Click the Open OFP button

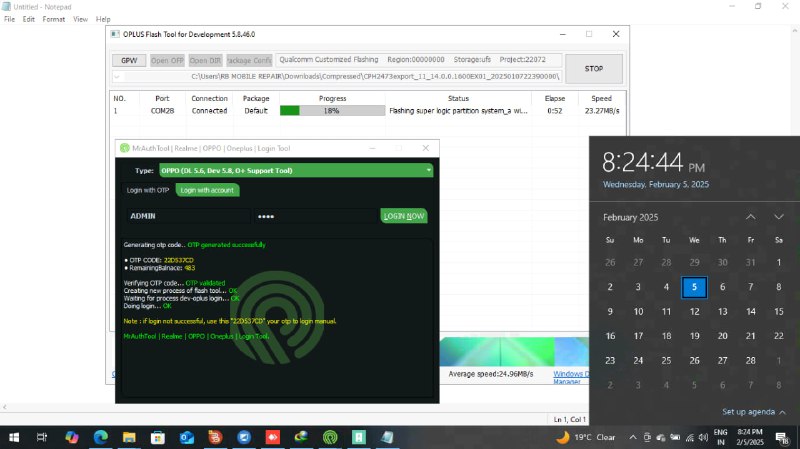click(x=167, y=60)
